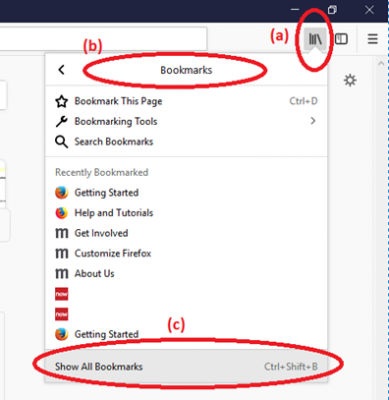
Task: Click the scrollbar up arrow
Action: tap(381, 63)
